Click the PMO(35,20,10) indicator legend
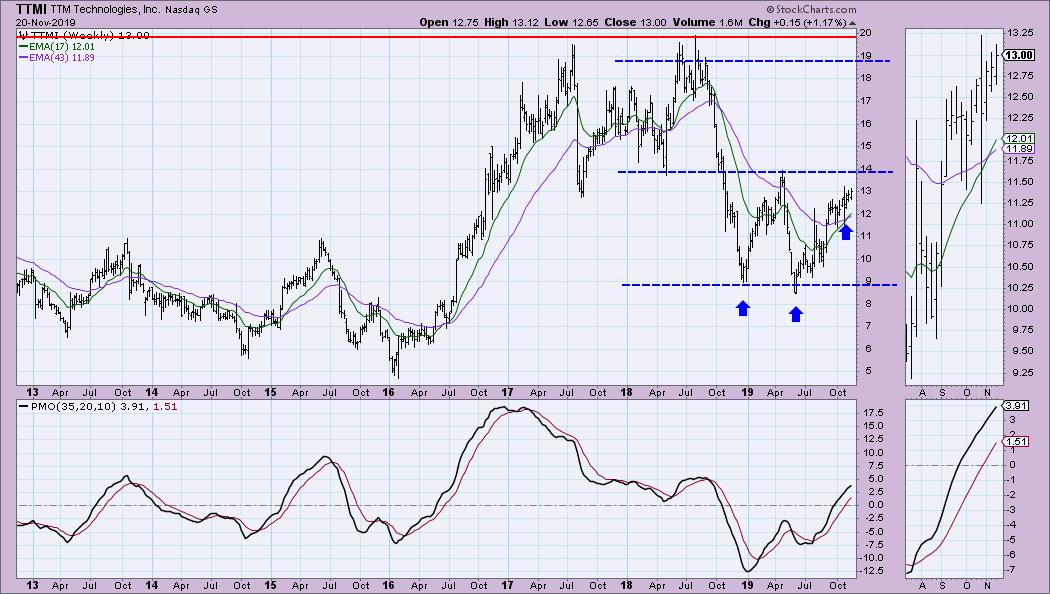Viewport: 1050px width, 594px height. coord(99,406)
